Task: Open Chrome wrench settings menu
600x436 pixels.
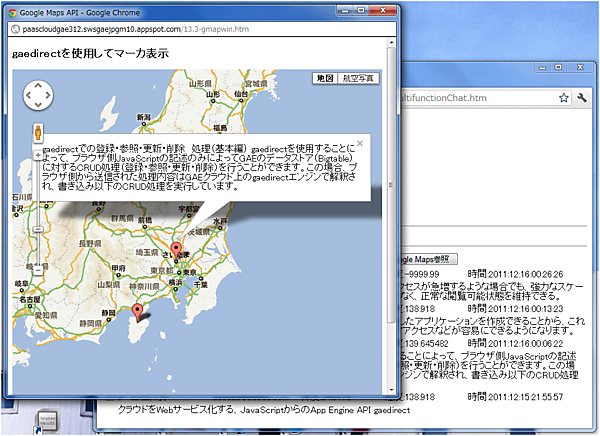Action: click(582, 98)
